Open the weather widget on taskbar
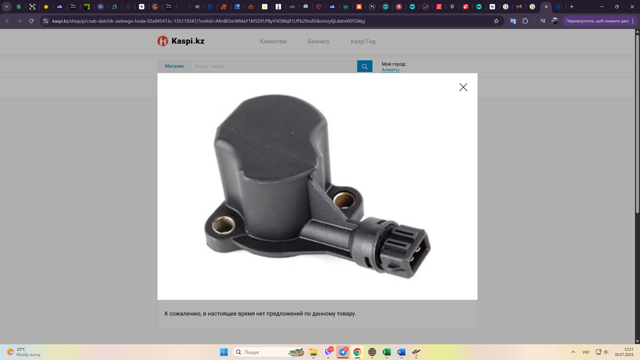The width and height of the screenshot is (640, 360). 24,352
